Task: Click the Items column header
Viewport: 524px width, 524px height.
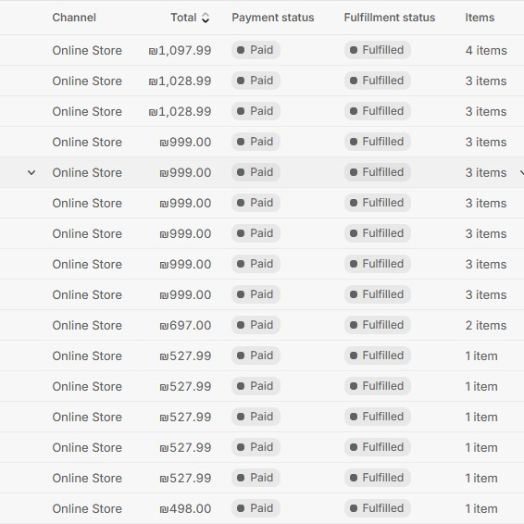Action: (480, 17)
